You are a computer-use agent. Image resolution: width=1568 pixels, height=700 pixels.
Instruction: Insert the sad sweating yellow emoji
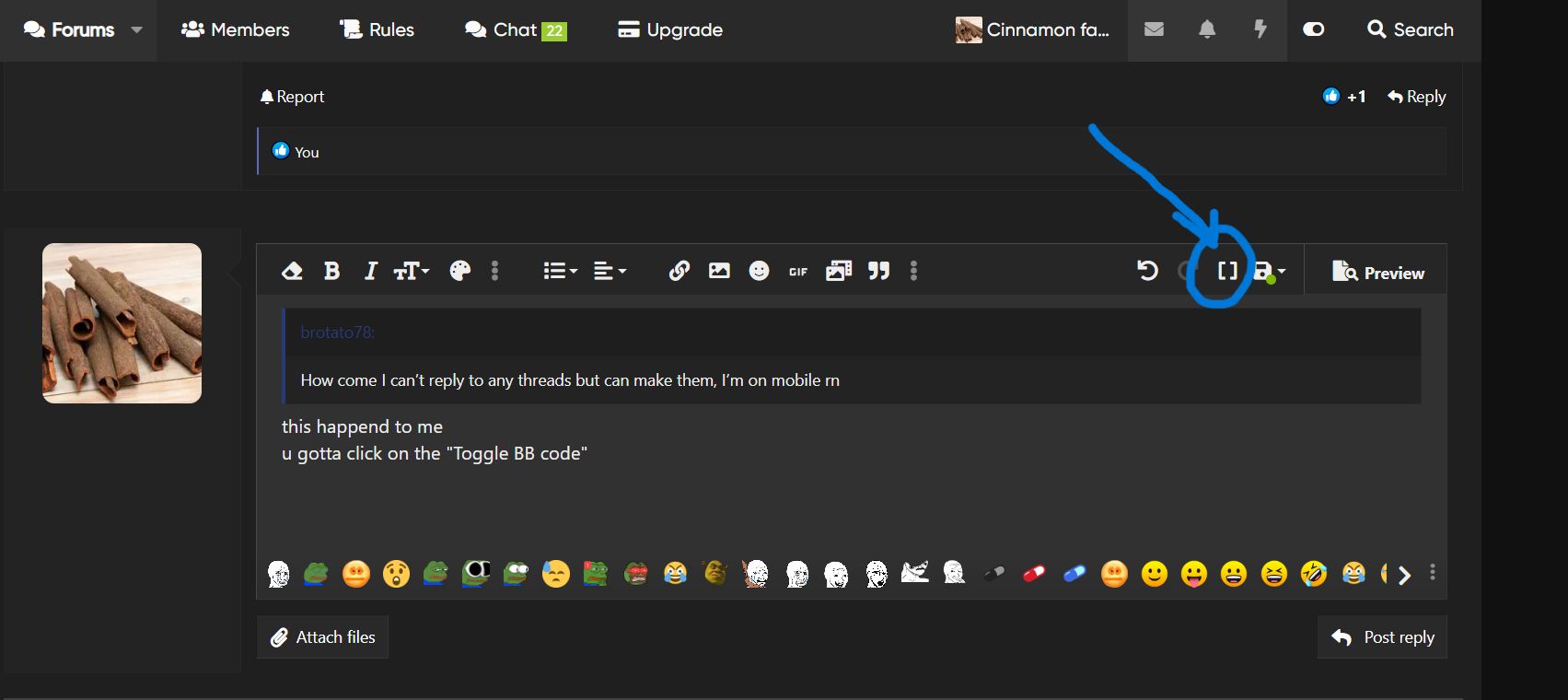pos(556,574)
